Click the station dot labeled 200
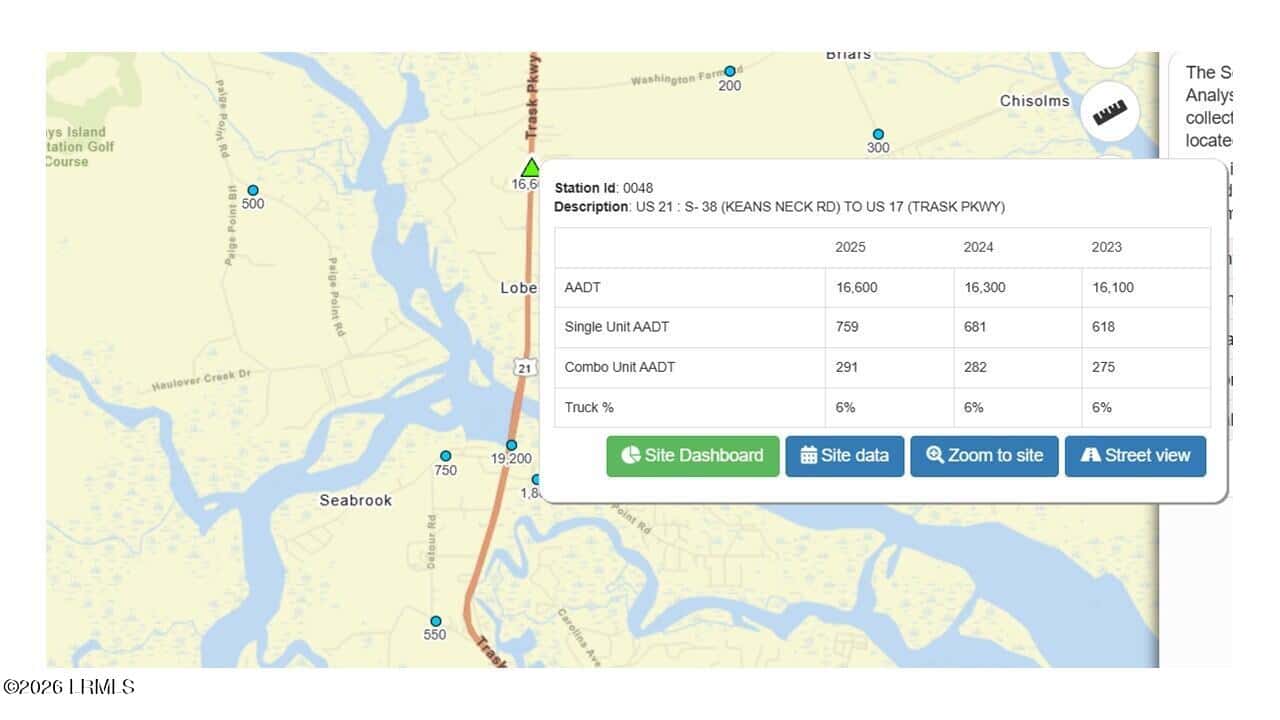 pos(730,71)
